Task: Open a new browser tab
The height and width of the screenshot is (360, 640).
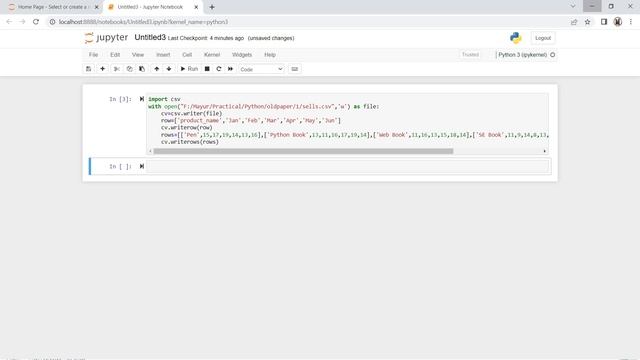Action: [212, 7]
